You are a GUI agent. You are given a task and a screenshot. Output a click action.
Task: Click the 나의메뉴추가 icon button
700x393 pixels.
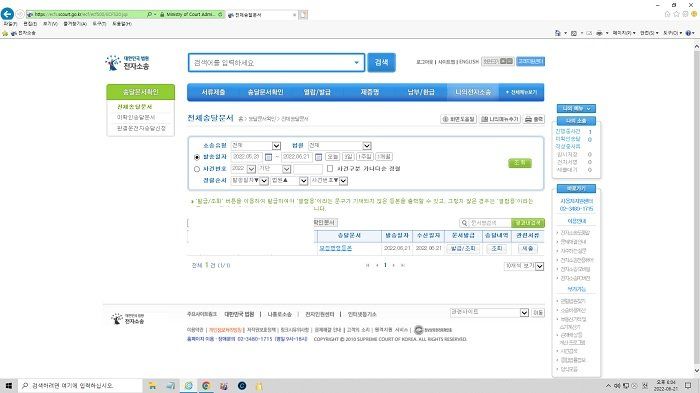(500, 119)
